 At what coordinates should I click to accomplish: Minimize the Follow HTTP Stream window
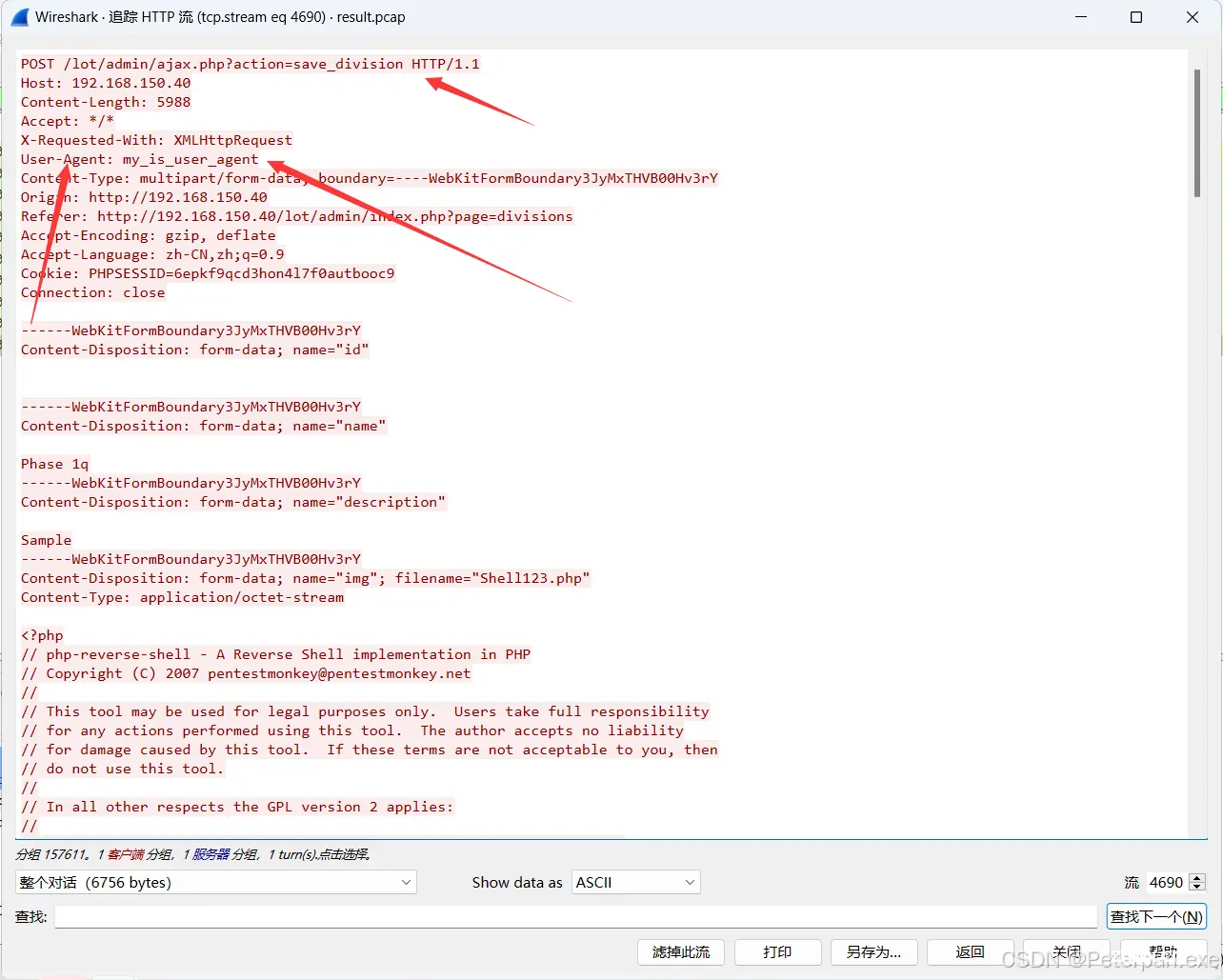pos(1081,17)
